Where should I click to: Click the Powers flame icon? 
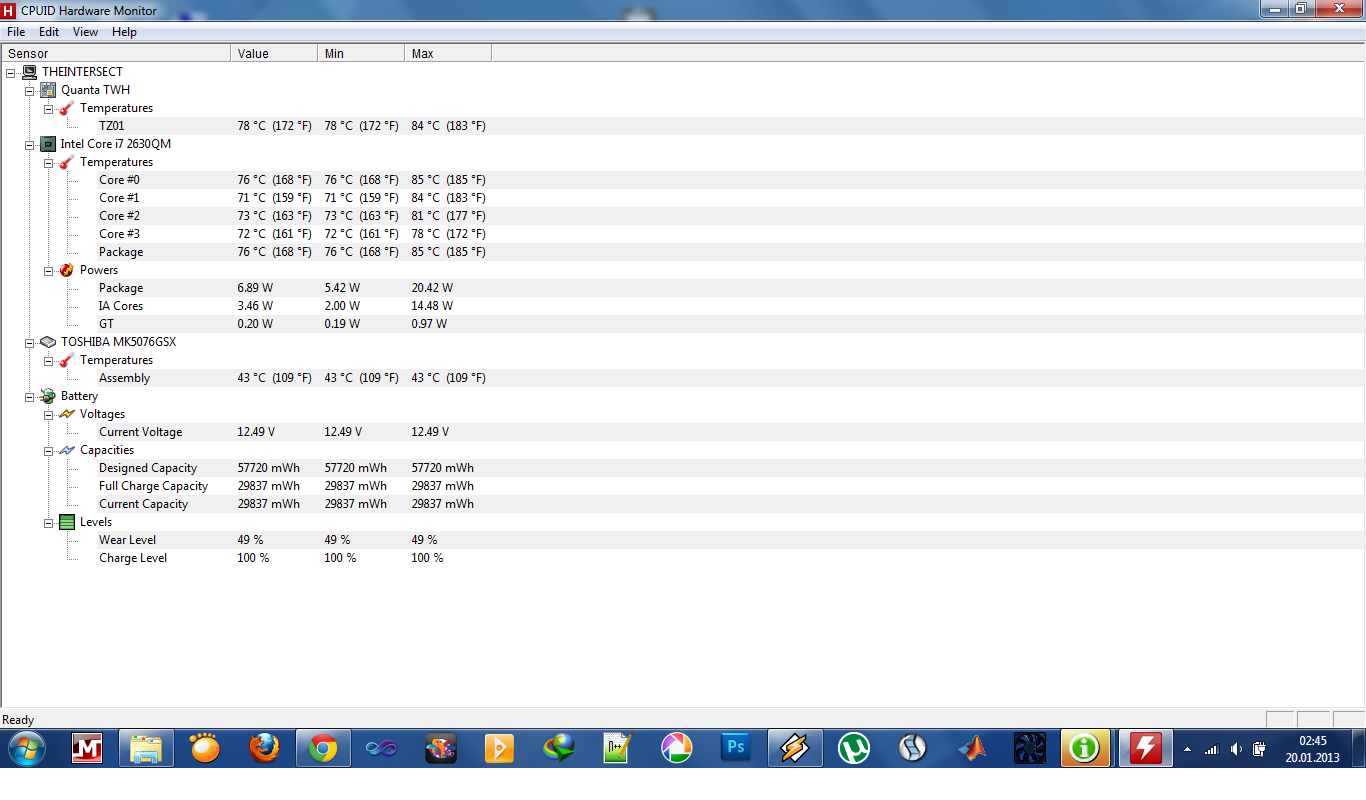pos(67,270)
